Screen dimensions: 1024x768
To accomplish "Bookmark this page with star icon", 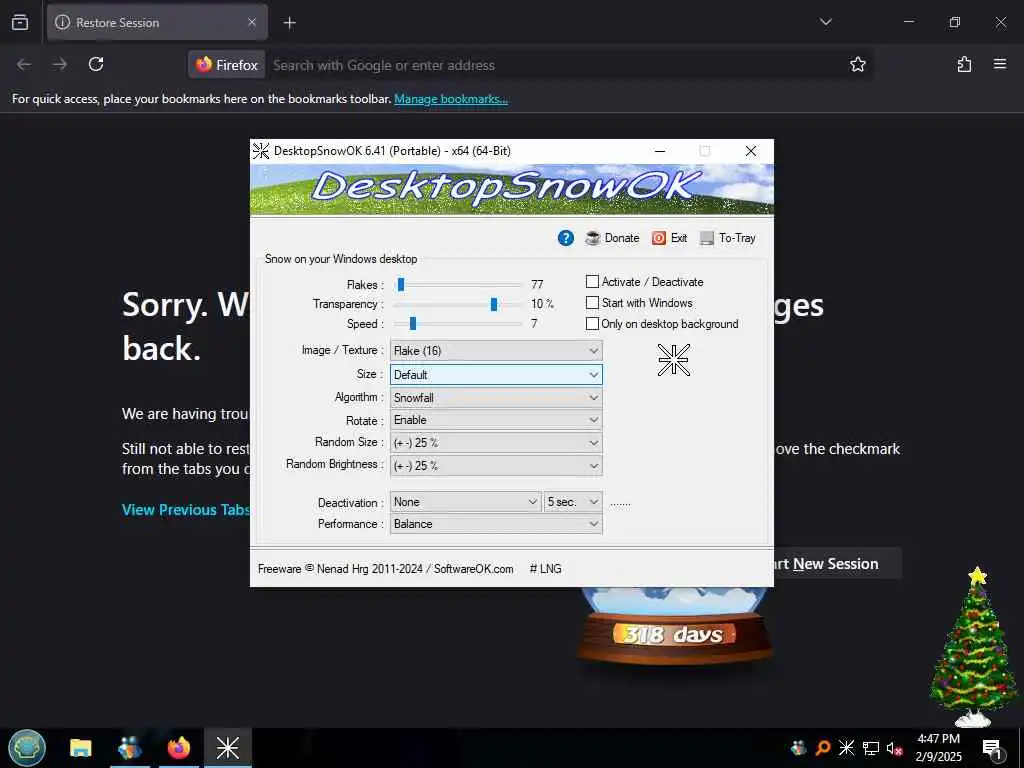I will point(857,64).
